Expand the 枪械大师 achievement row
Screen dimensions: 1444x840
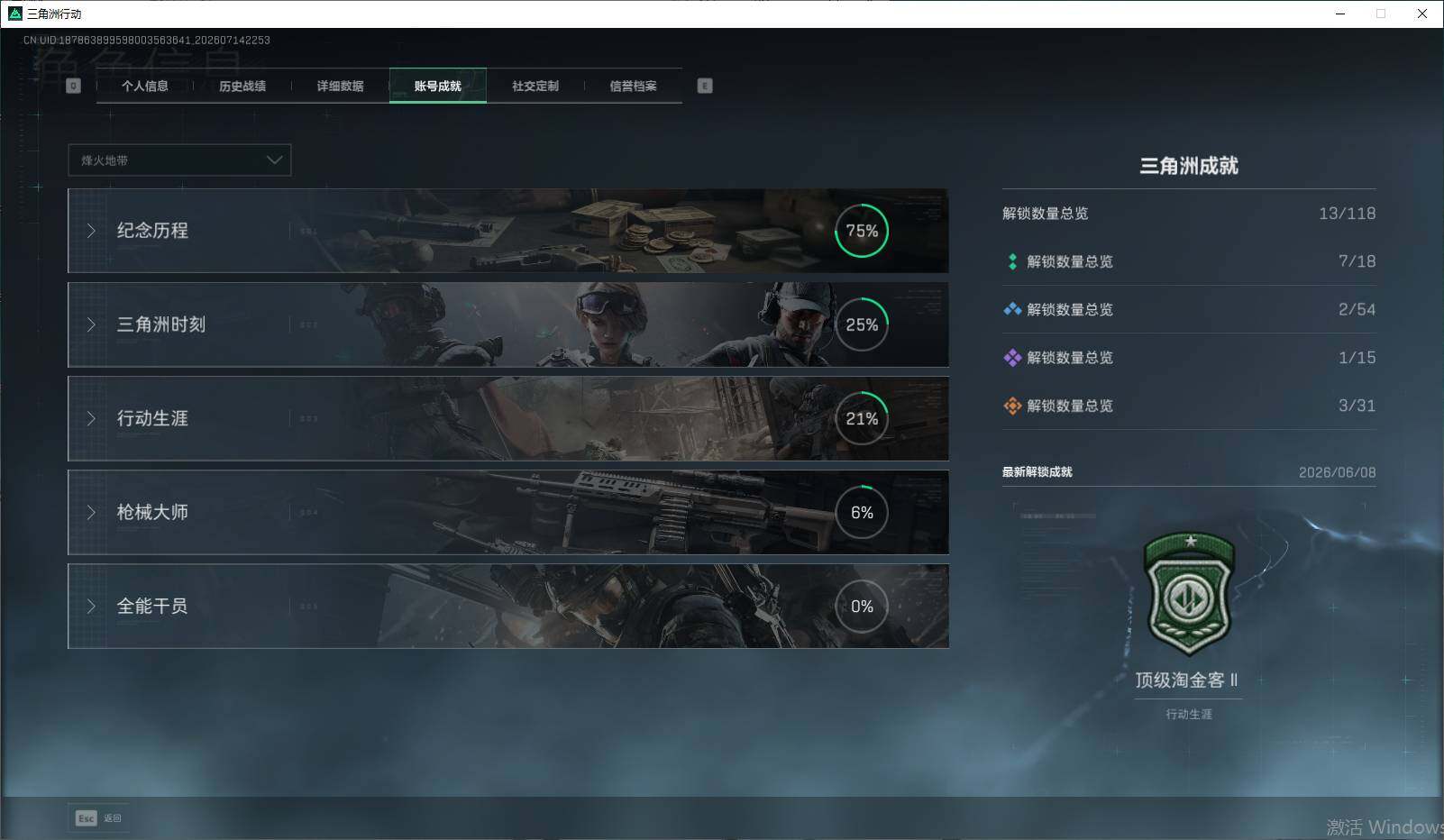[x=507, y=512]
